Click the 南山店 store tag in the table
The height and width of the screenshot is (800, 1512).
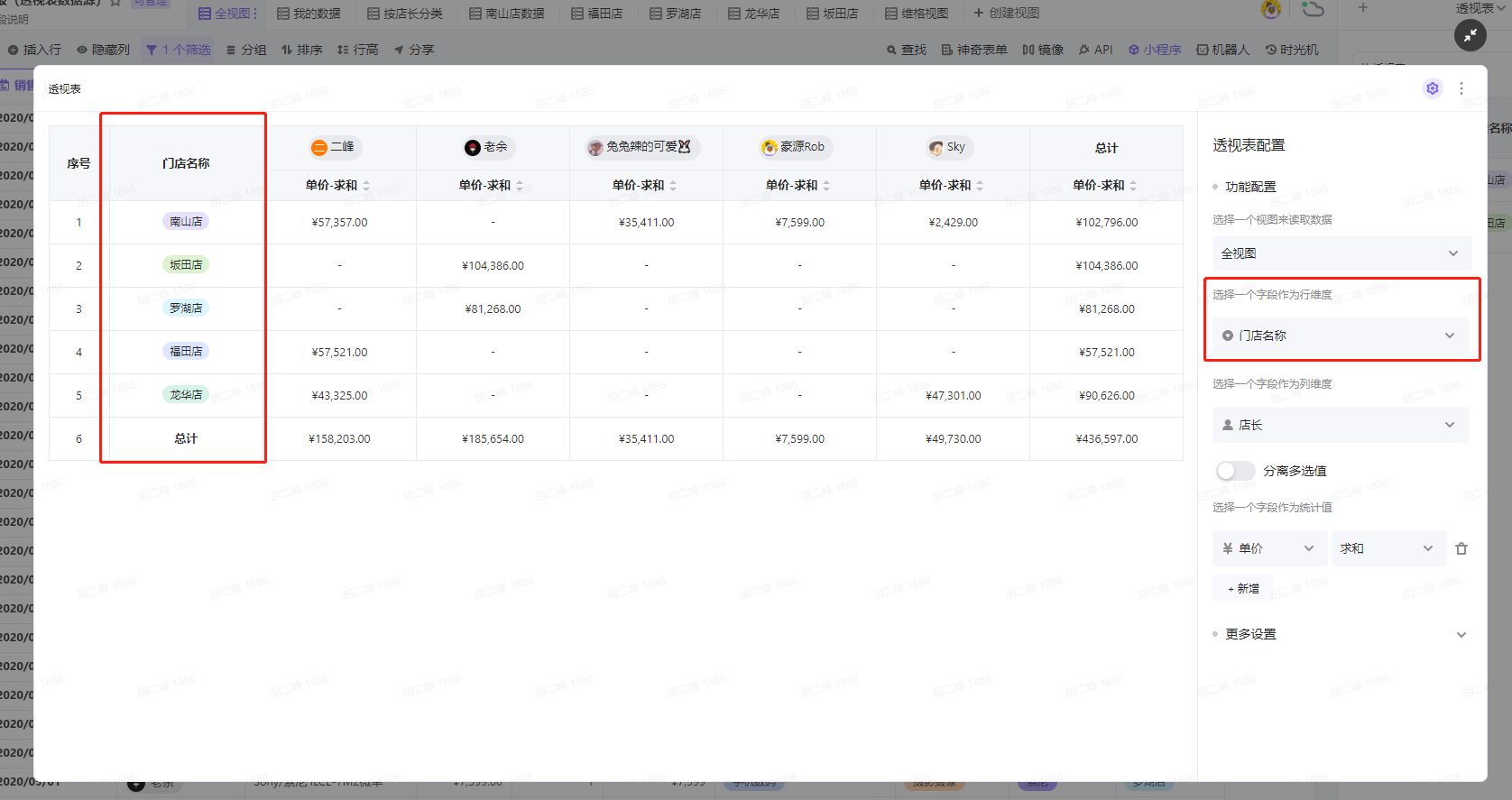click(x=186, y=222)
